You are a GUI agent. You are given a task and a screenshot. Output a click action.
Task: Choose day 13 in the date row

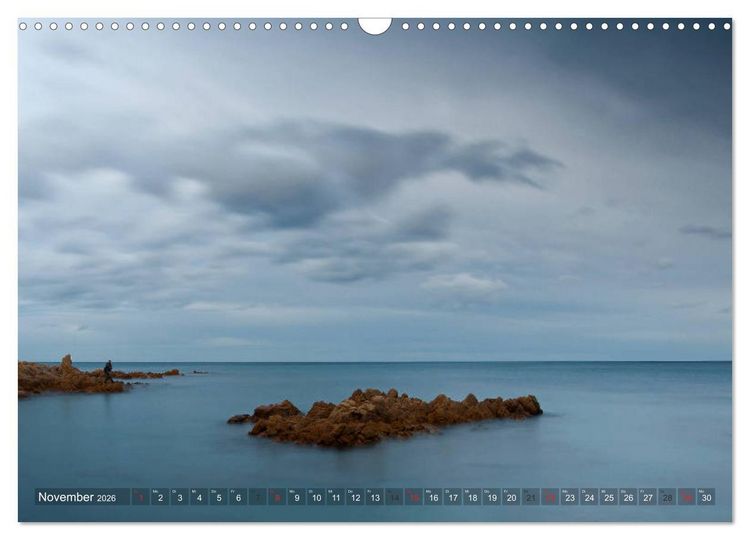click(x=375, y=496)
